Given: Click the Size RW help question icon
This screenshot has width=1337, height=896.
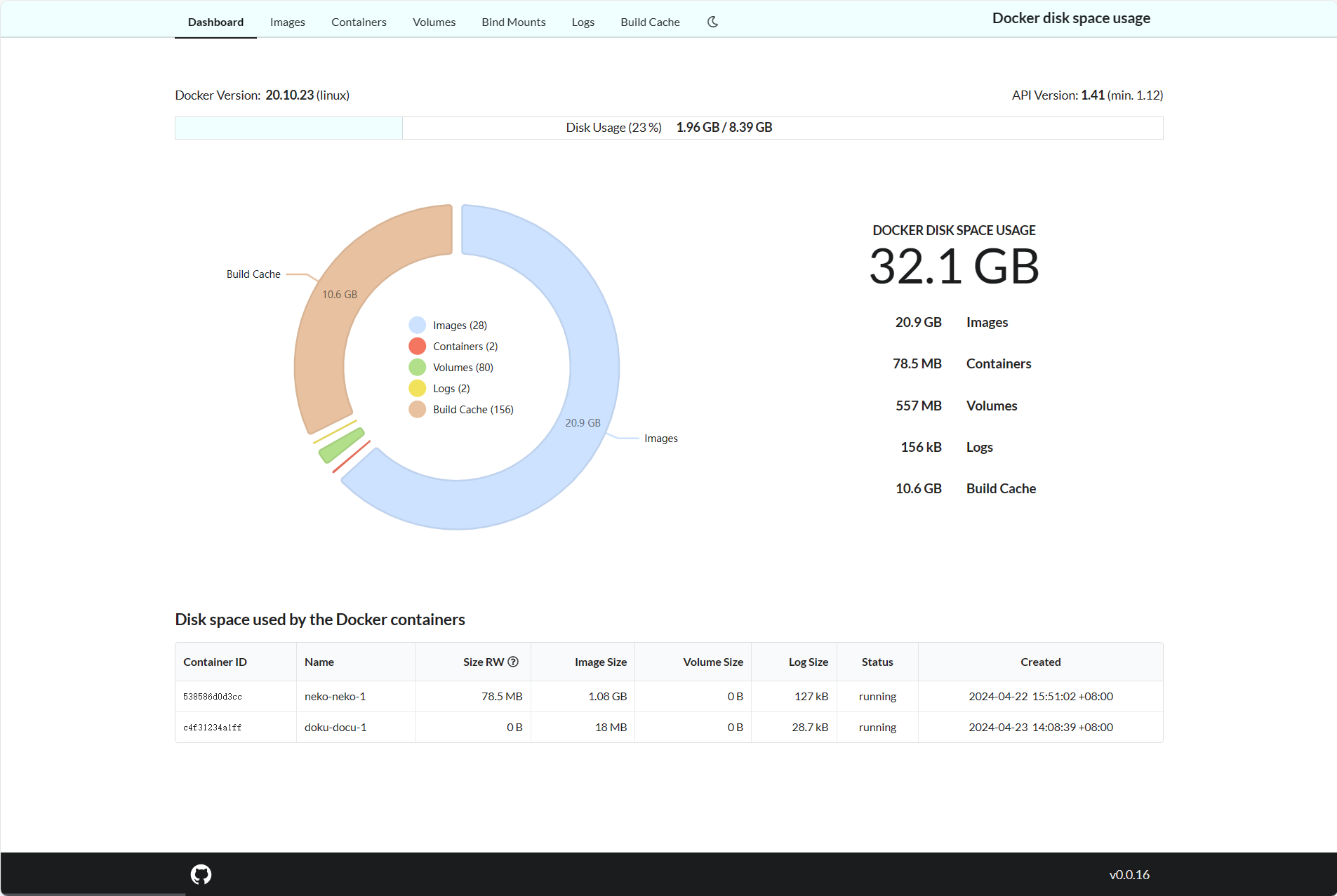Looking at the screenshot, I should point(513,662).
